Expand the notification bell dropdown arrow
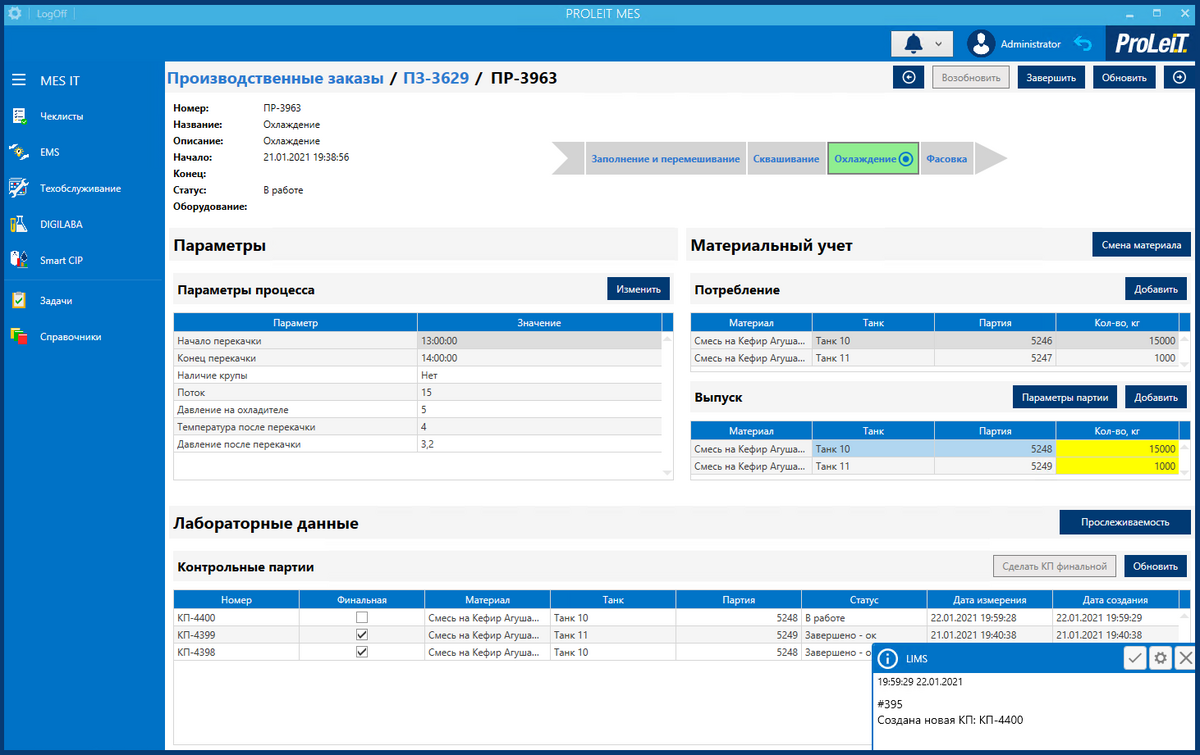 pyautogui.click(x=939, y=44)
